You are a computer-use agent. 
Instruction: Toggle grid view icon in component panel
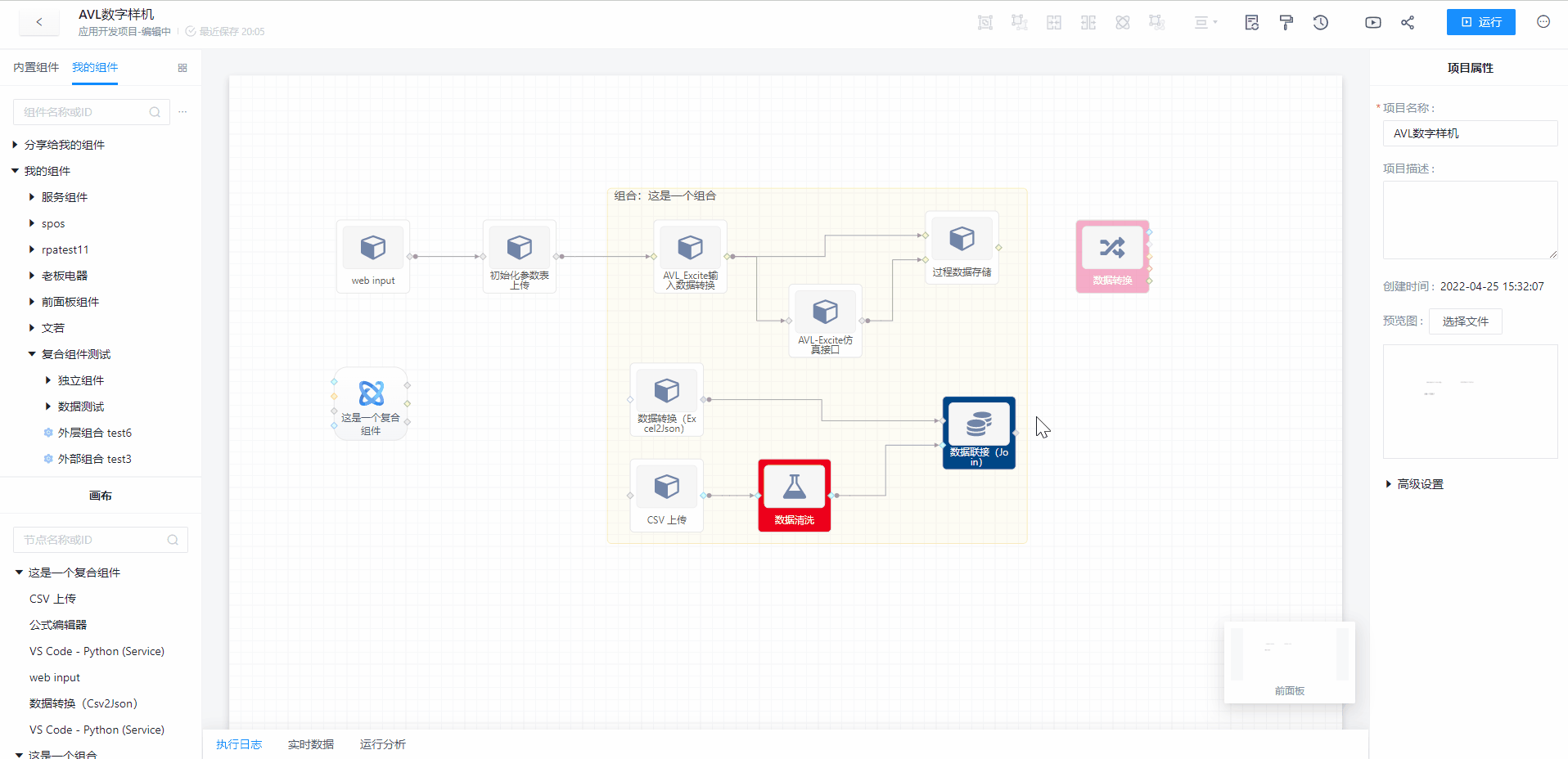(x=182, y=68)
